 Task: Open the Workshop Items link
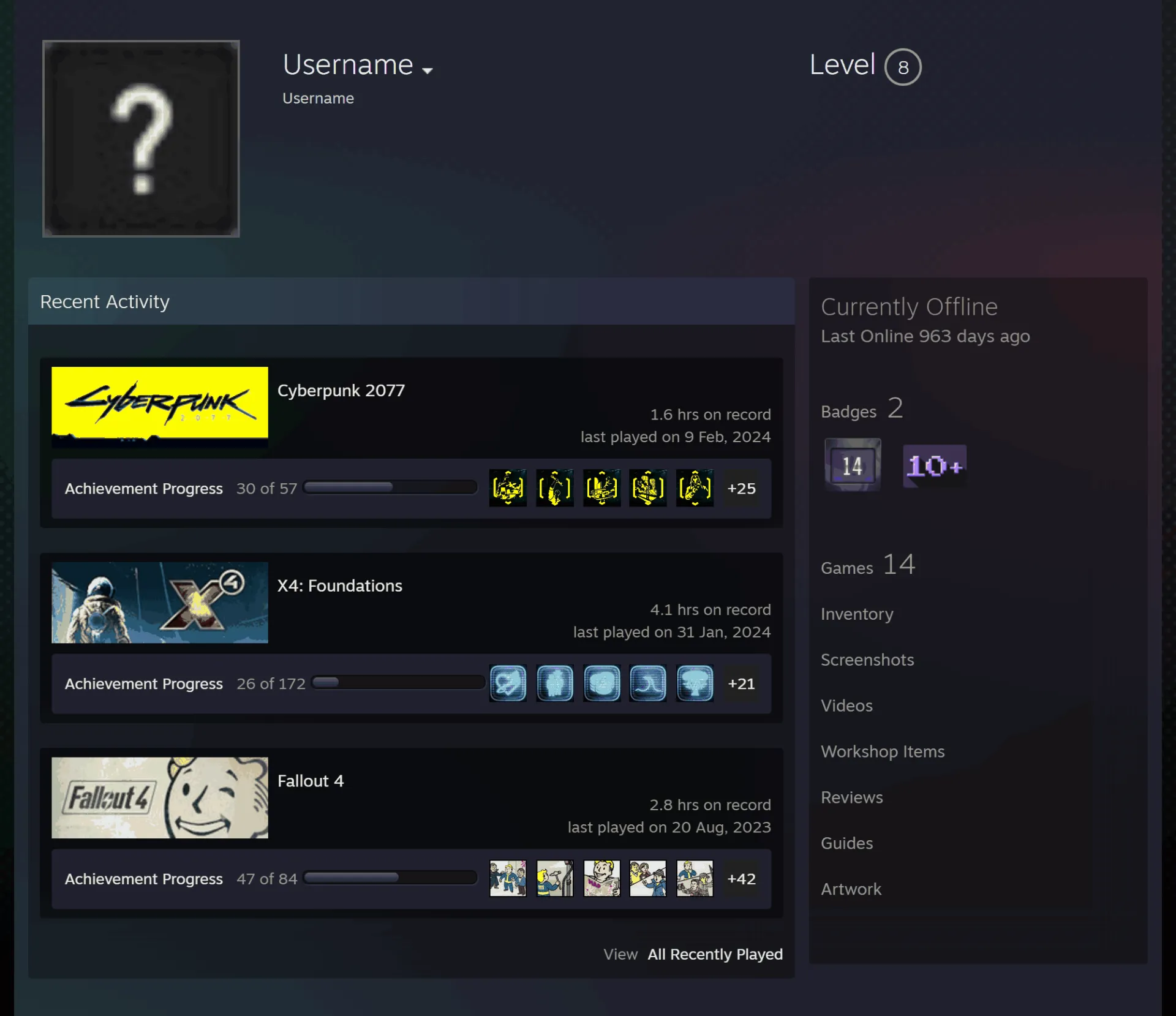(x=883, y=751)
